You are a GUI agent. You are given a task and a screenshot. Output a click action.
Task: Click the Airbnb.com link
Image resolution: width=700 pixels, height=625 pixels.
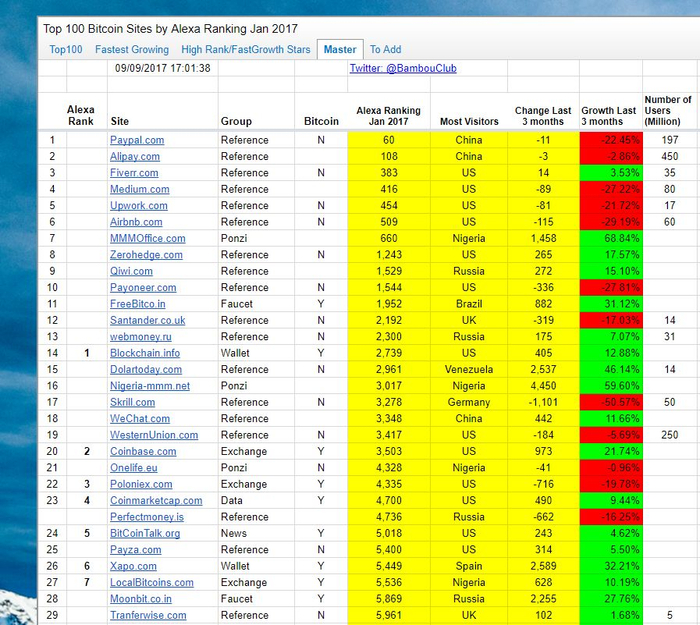pos(136,222)
